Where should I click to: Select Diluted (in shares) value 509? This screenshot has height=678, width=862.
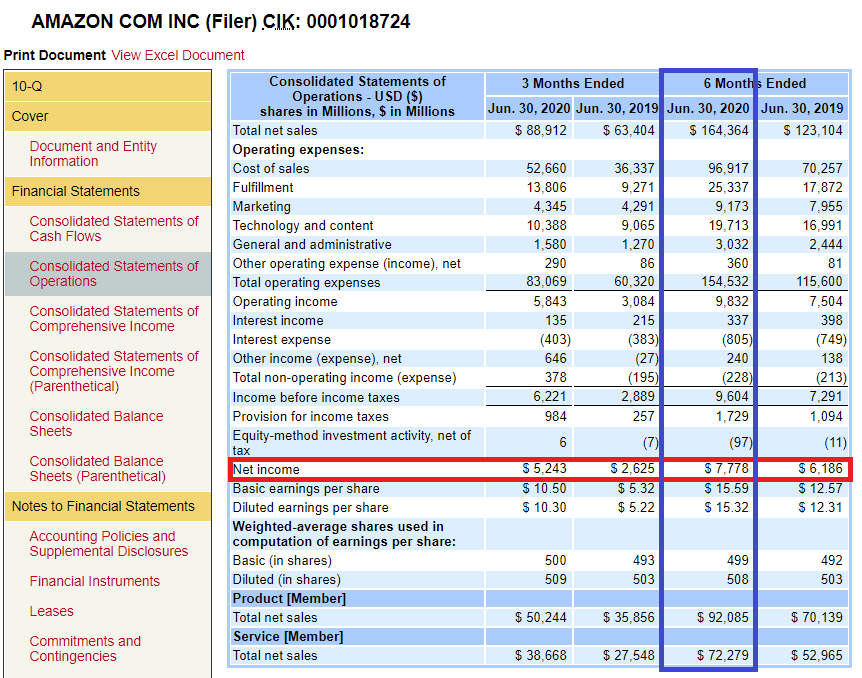pos(555,579)
